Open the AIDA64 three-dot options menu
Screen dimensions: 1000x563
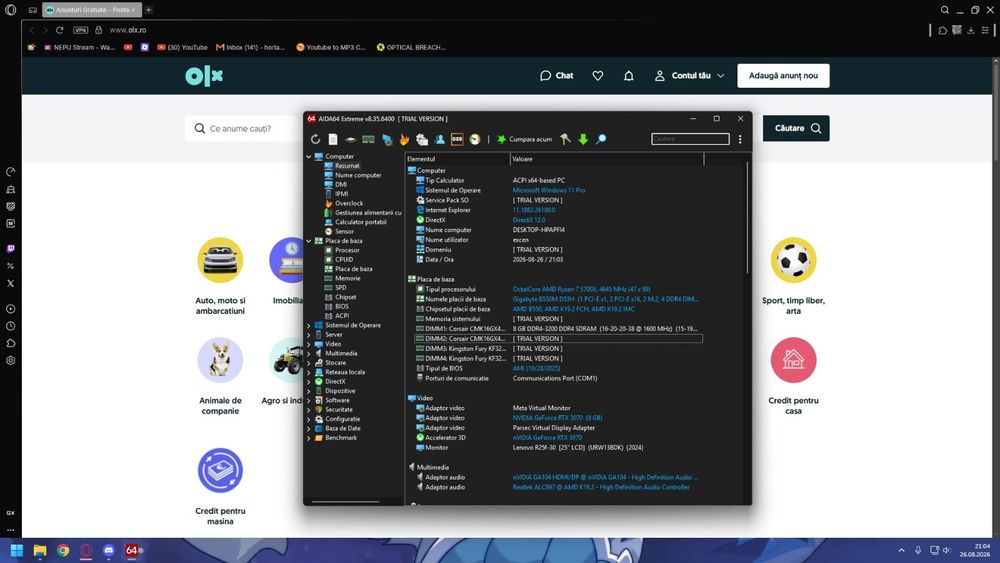tap(740, 139)
